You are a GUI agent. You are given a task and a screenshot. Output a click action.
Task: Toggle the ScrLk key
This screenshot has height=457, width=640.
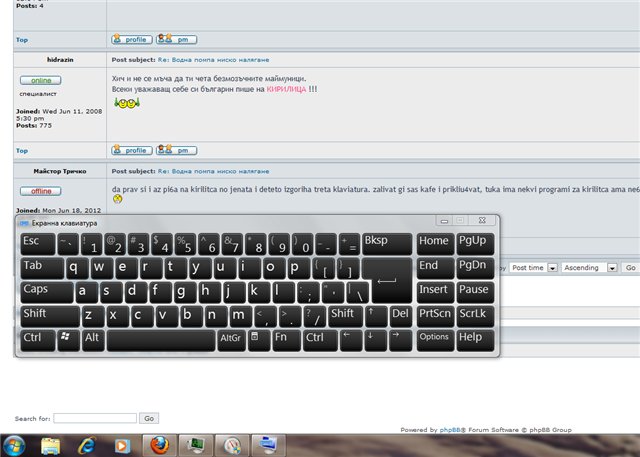(x=475, y=314)
